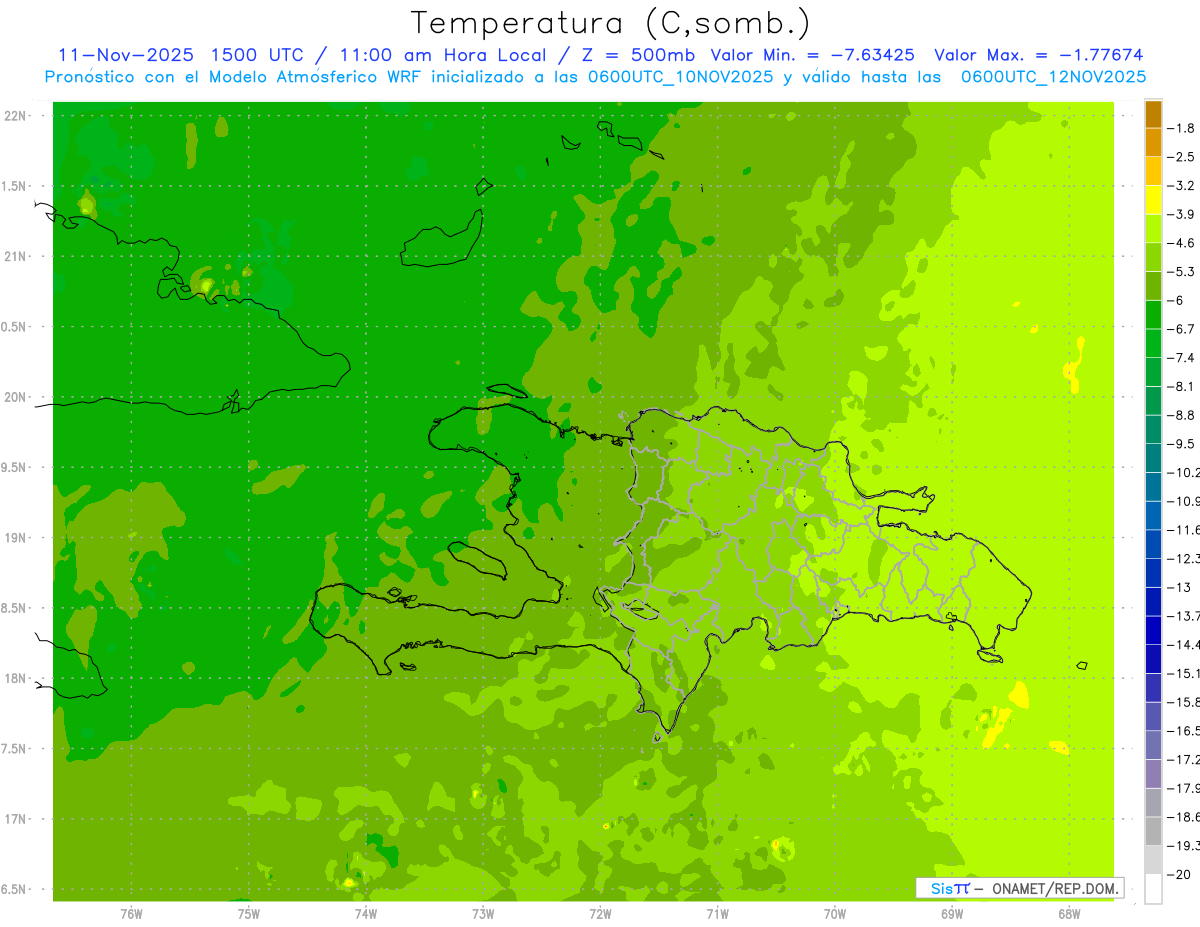This screenshot has width=1200, height=927.
Task: Click the '74W' longitude label
Action: click(x=366, y=914)
